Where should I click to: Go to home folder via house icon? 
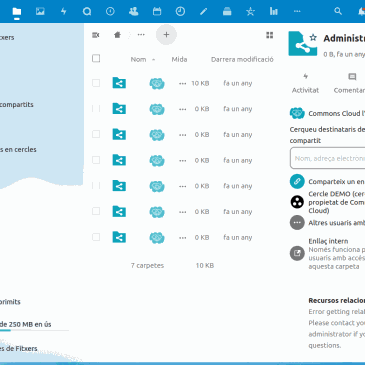tap(117, 35)
